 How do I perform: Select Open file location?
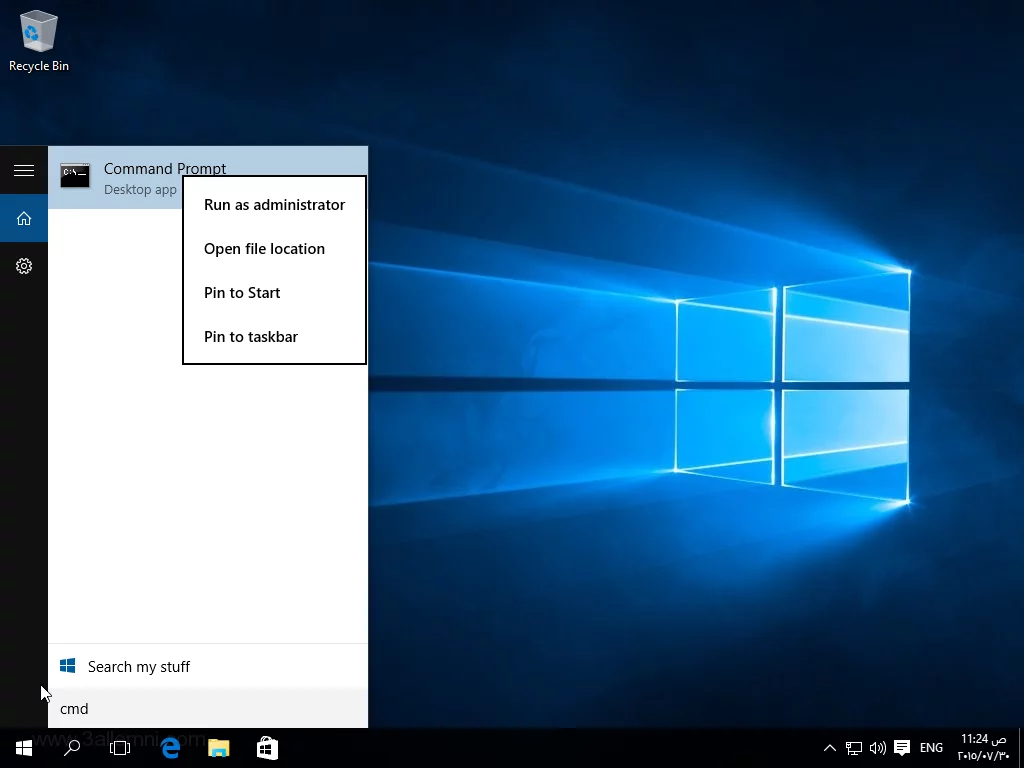[264, 249]
